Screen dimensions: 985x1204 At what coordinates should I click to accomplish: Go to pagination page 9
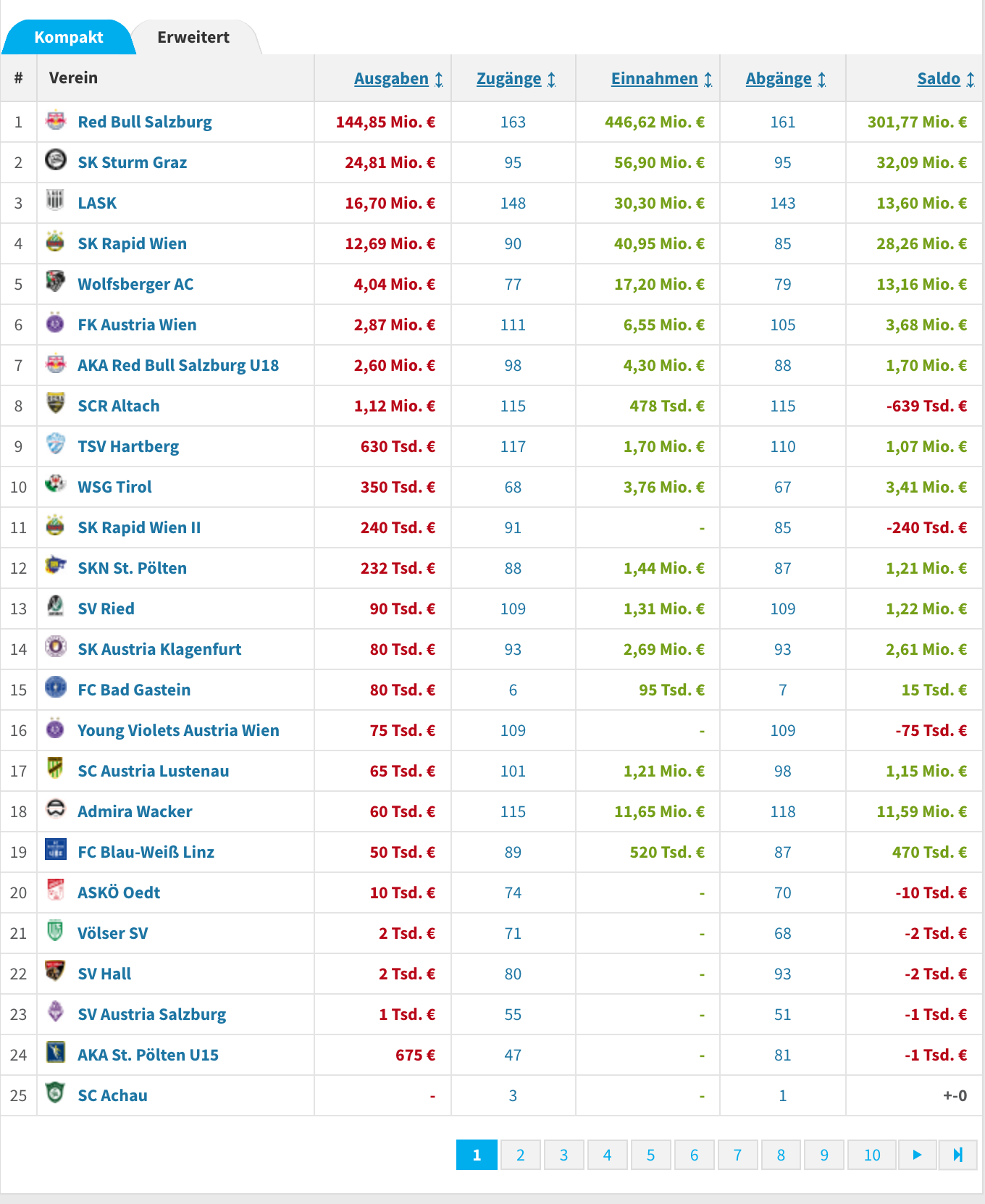pyautogui.click(x=824, y=1155)
